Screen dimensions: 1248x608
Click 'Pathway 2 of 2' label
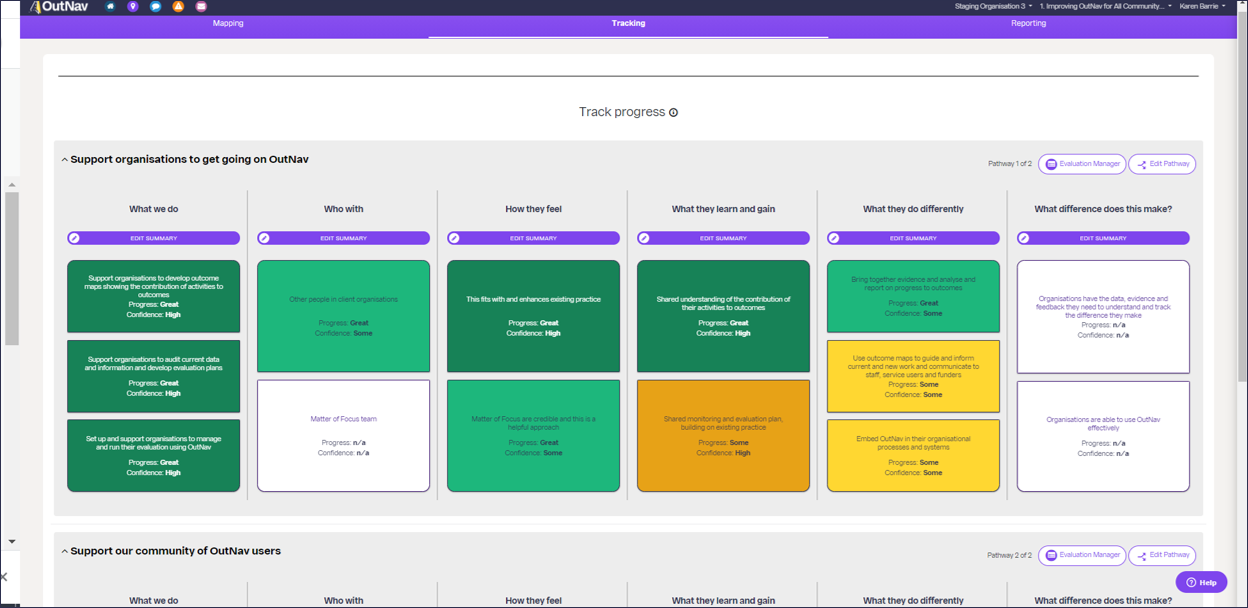coord(1009,555)
